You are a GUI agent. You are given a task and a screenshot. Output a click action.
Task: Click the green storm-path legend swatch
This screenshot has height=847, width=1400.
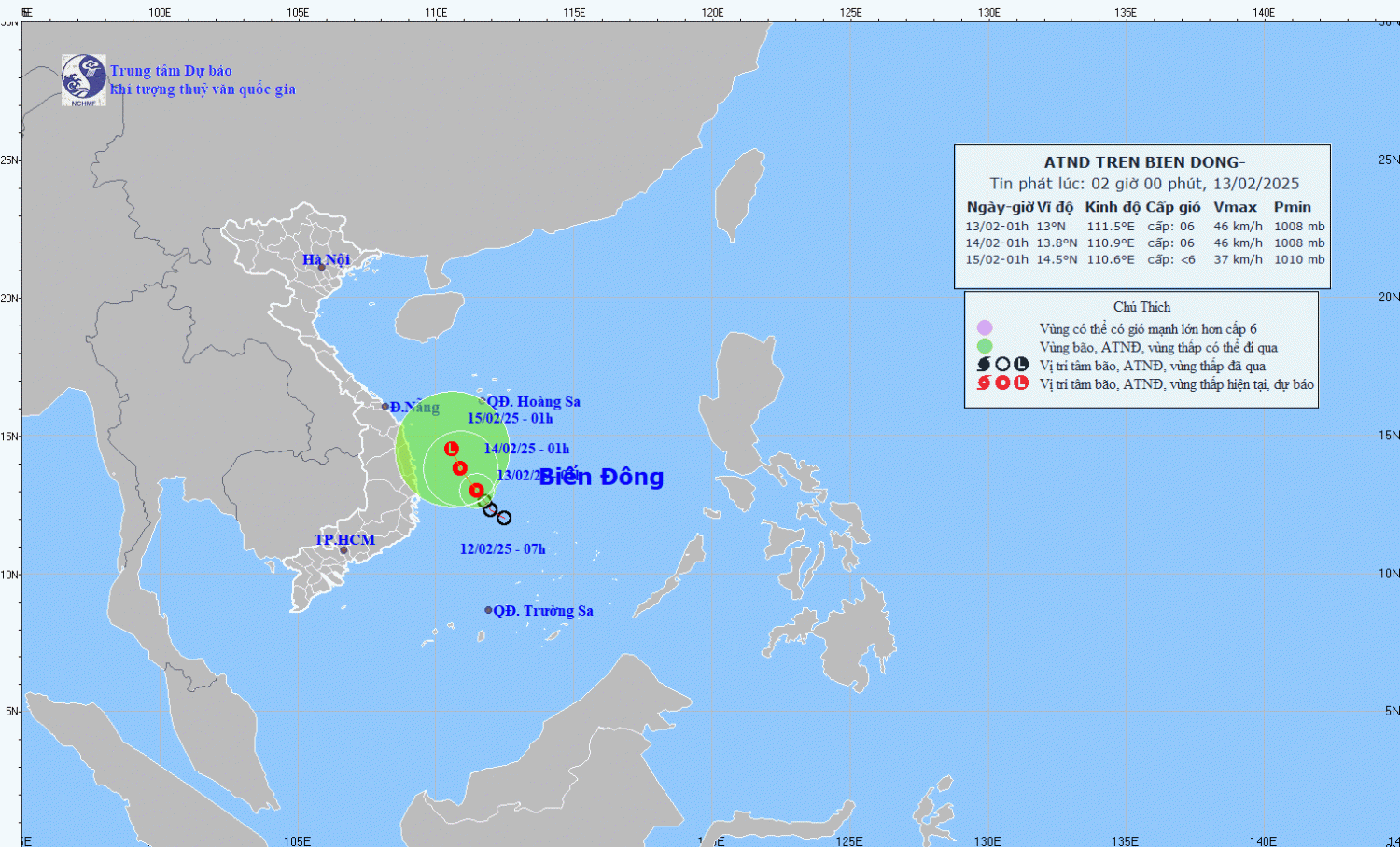coord(984,346)
